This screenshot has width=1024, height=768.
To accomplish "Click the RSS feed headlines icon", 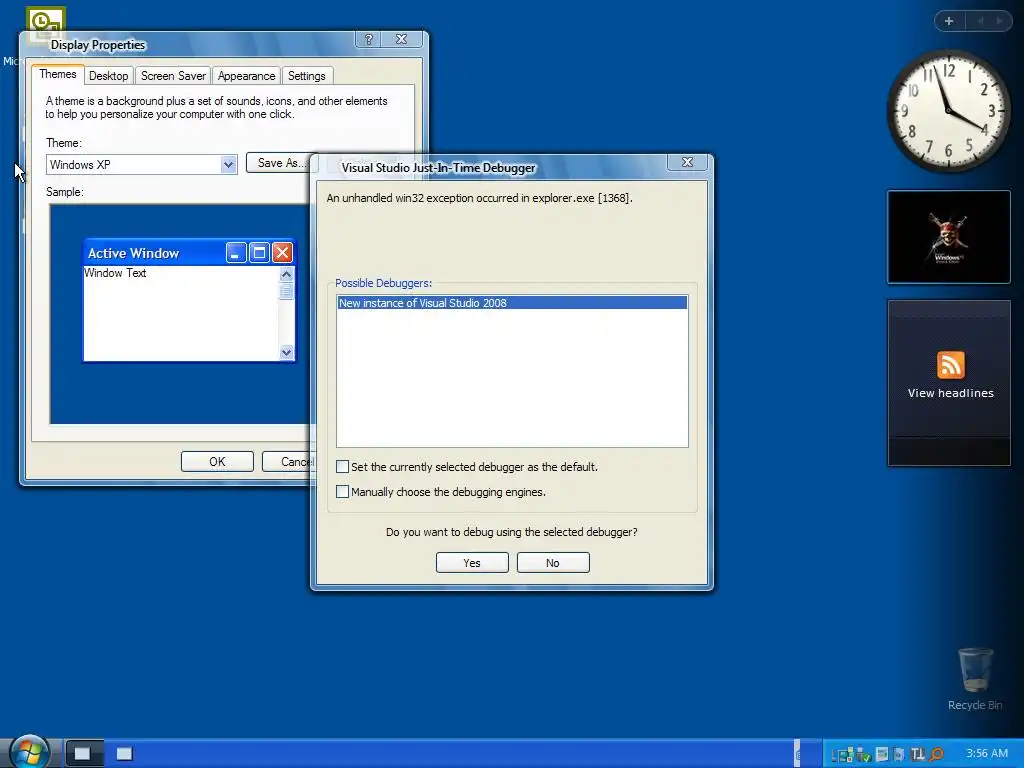I will point(950,365).
